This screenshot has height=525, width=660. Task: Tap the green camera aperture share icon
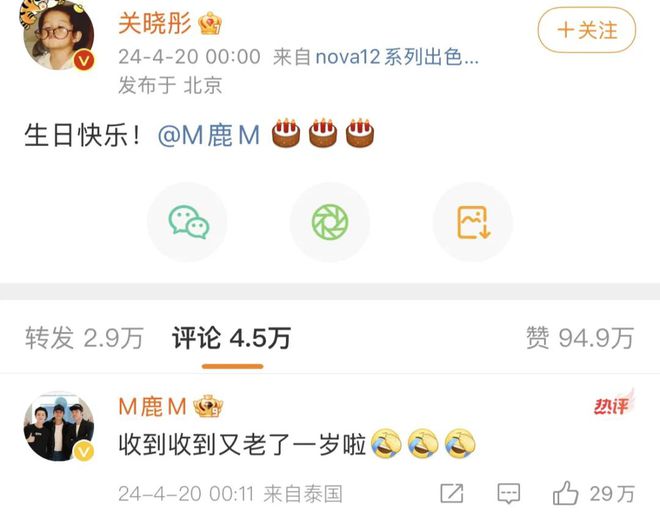[x=330, y=222]
